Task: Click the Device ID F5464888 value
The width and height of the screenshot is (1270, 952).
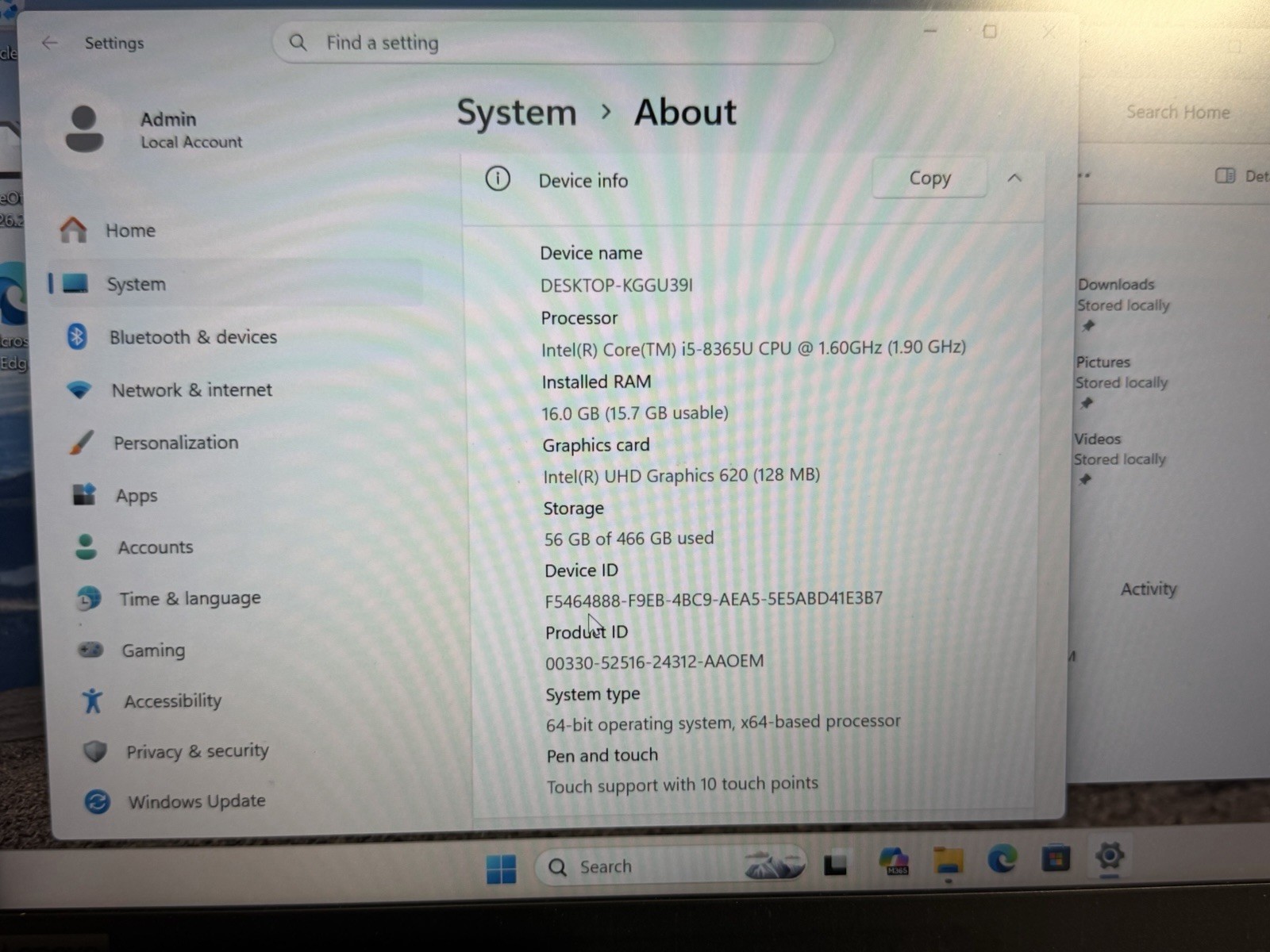Action: (714, 599)
